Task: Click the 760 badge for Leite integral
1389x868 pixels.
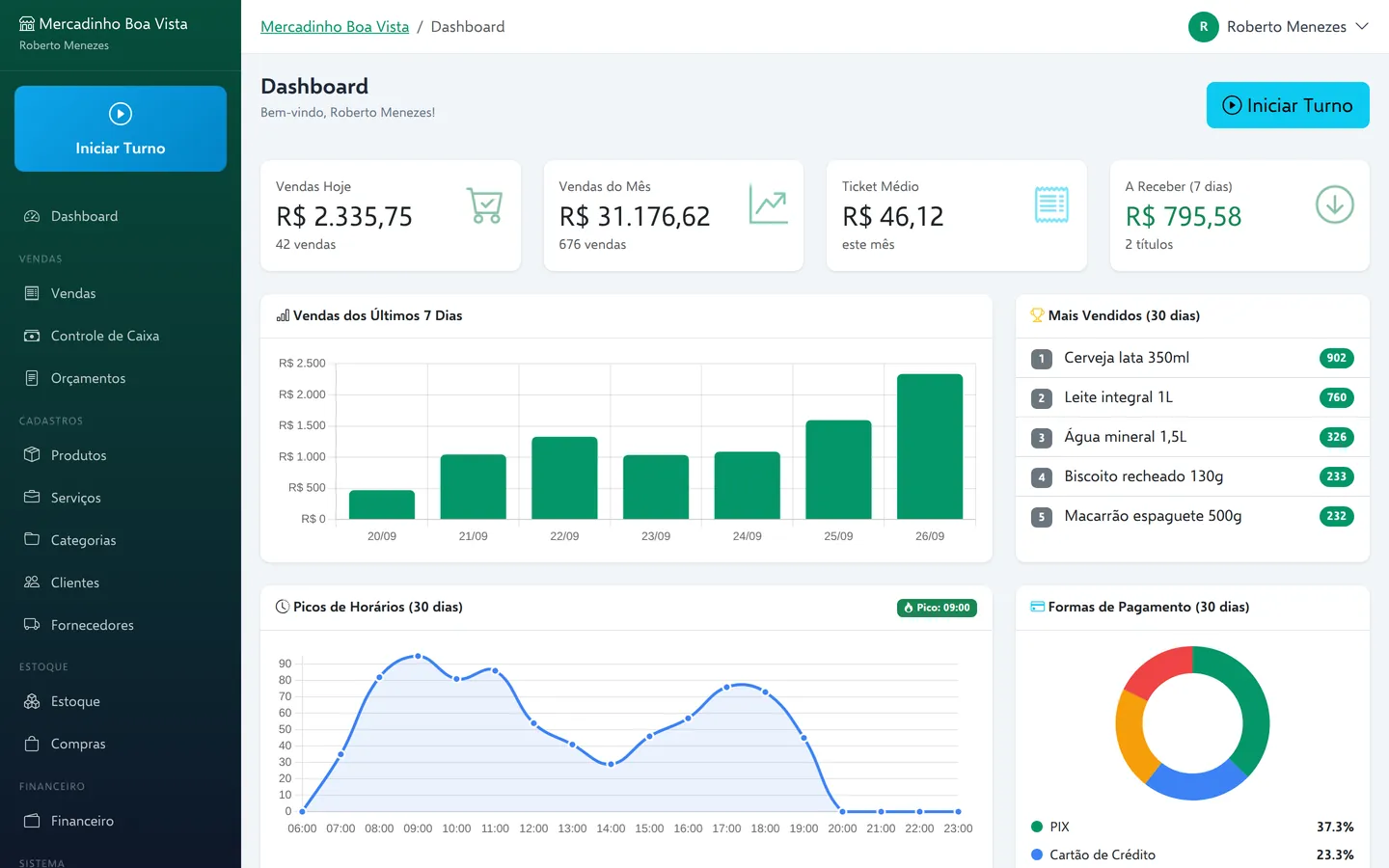Action: point(1336,397)
